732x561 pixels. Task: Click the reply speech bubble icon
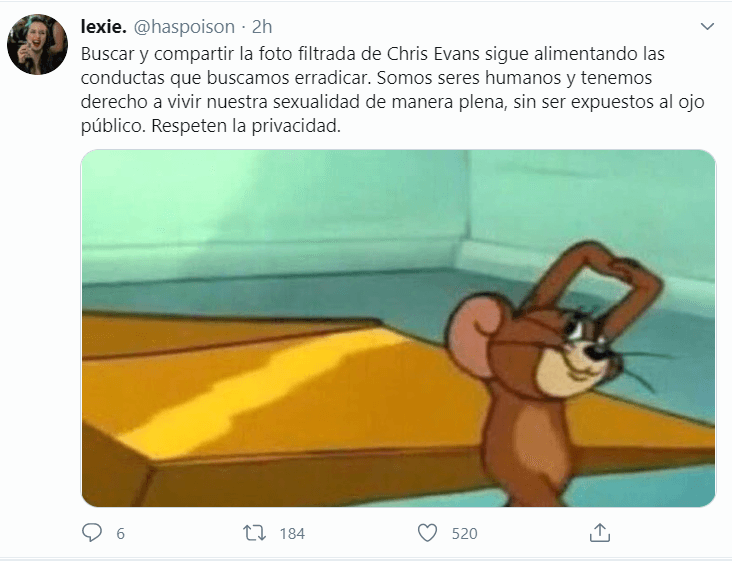[92, 533]
